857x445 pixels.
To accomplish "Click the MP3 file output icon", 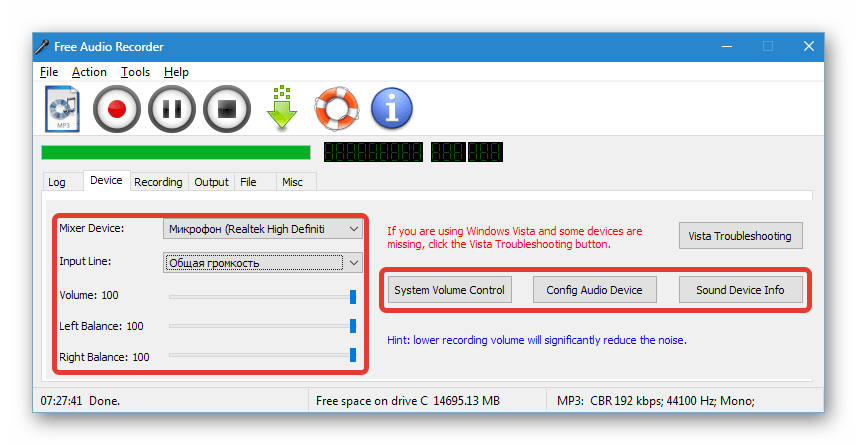I will tap(62, 108).
